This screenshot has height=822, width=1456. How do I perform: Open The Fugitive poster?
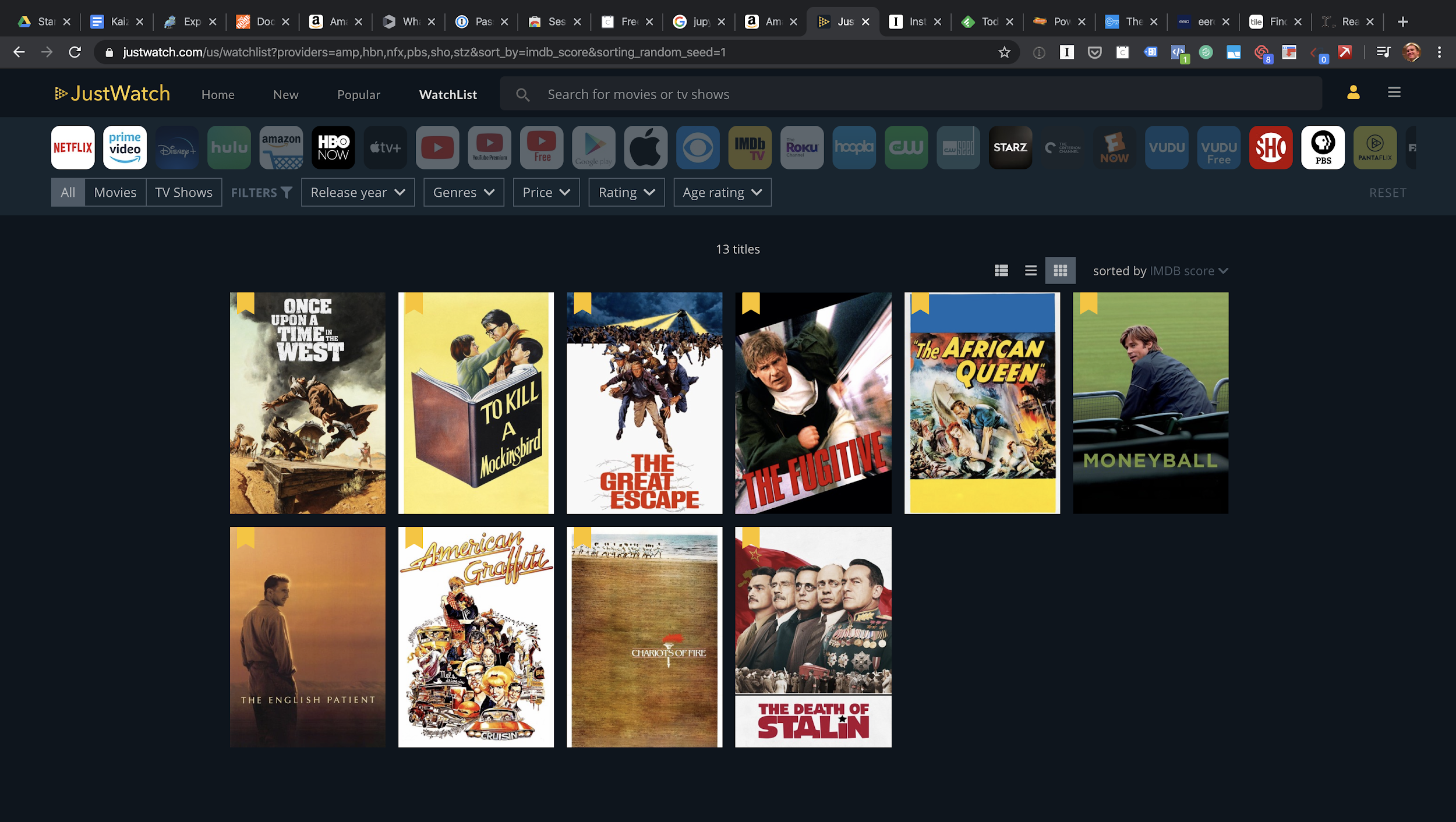tap(813, 403)
